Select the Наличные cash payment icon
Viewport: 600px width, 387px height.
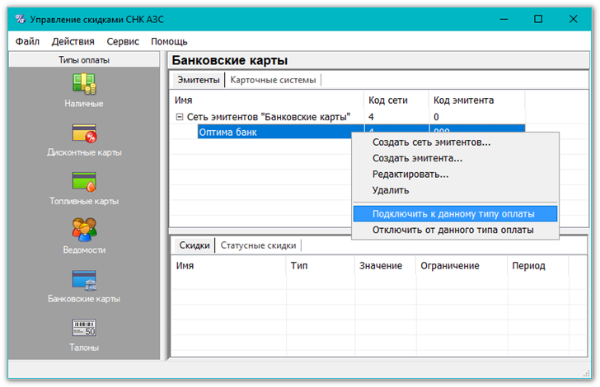pyautogui.click(x=84, y=84)
